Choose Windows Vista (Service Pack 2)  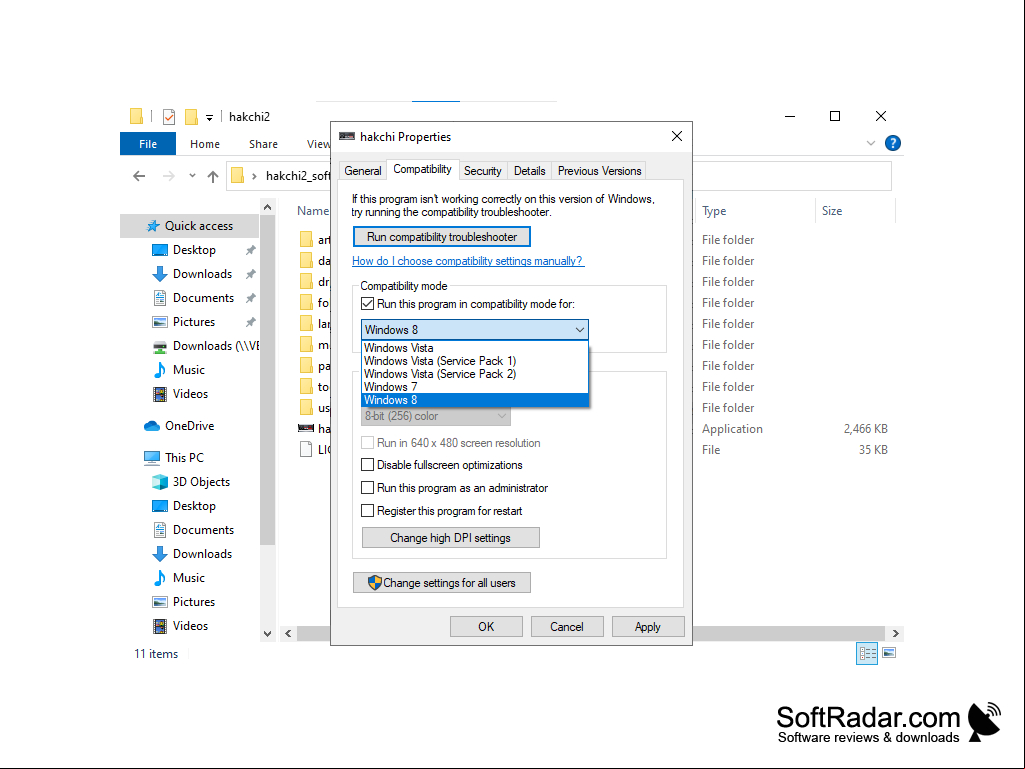pyautogui.click(x=475, y=374)
